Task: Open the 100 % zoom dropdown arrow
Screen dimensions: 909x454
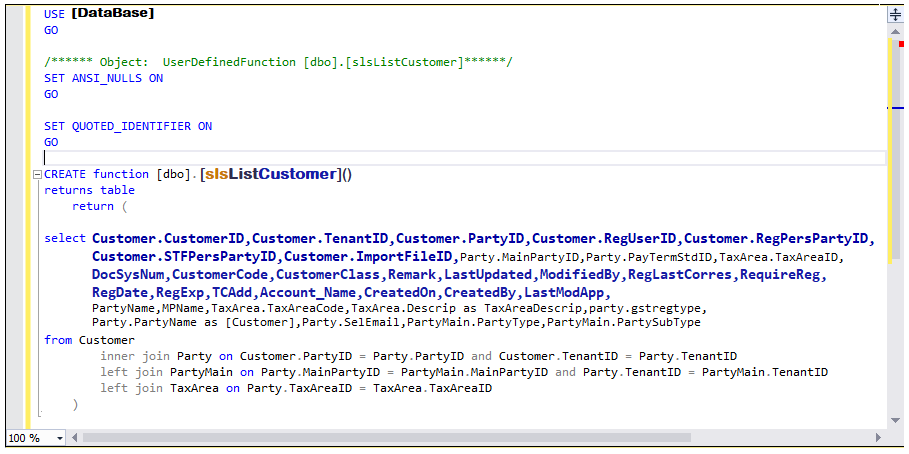Action: pyautogui.click(x=59, y=438)
